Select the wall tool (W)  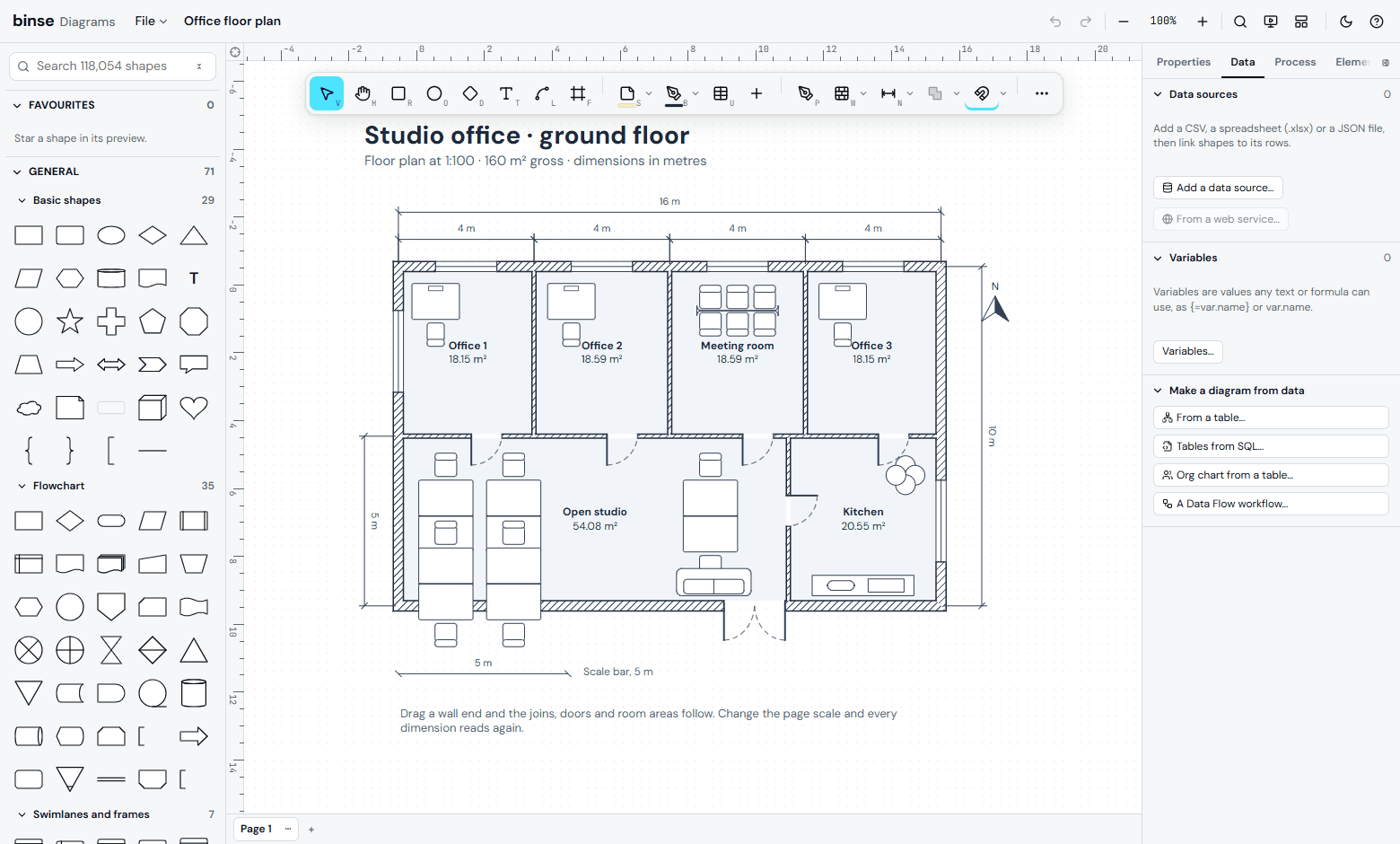pyautogui.click(x=842, y=93)
